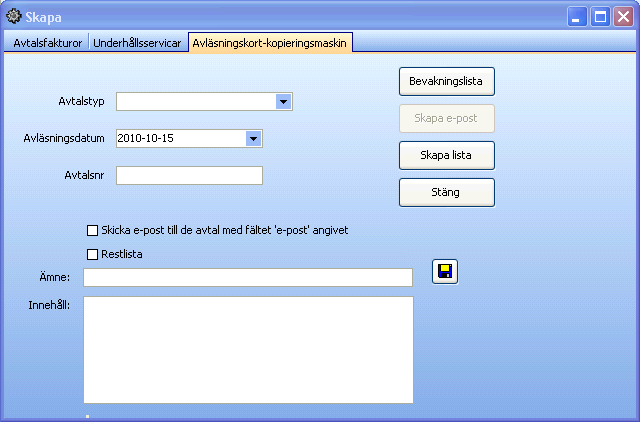Enable 'Skicka e-post till de avtal' checkbox
This screenshot has height=422, width=640.
93,230
